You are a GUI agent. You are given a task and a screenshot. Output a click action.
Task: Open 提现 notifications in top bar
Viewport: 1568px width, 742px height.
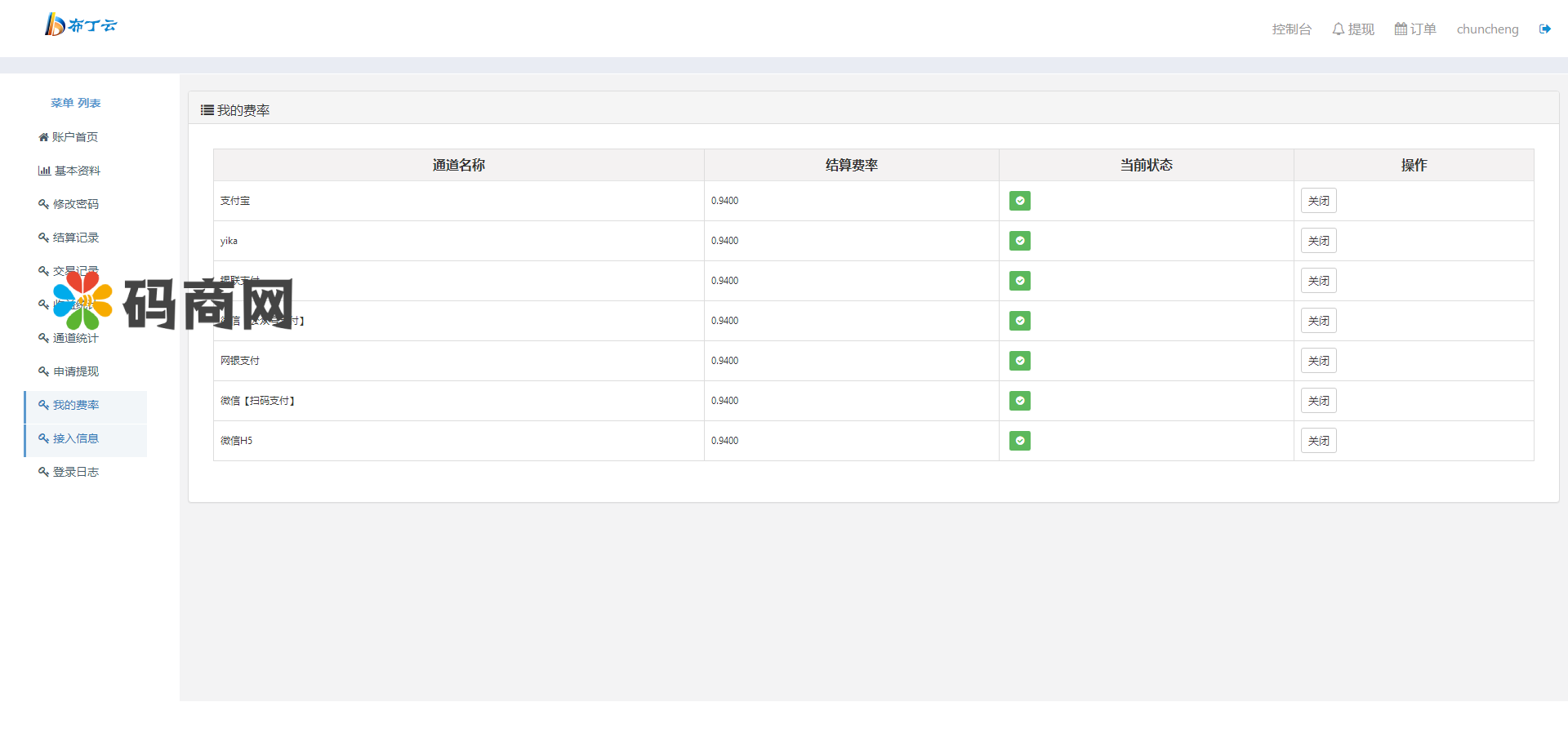click(1353, 29)
